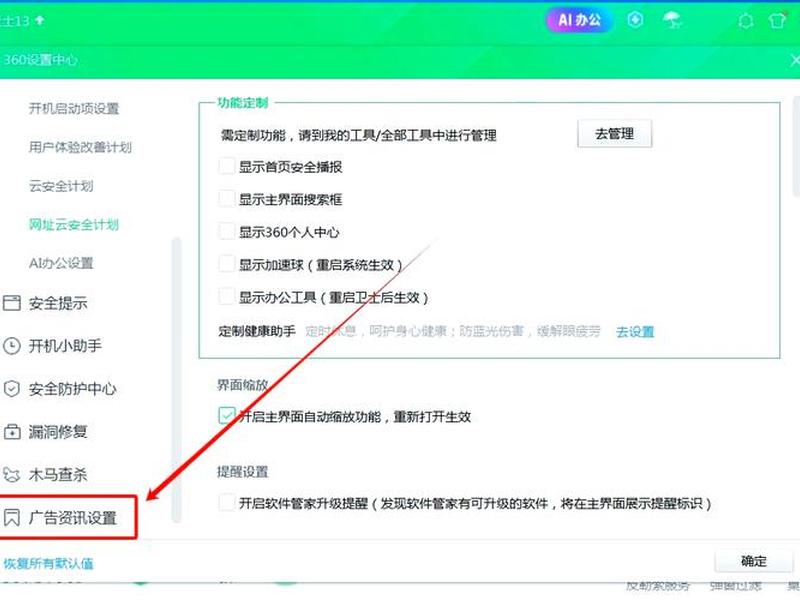Click the 确定 button

pyautogui.click(x=754, y=561)
